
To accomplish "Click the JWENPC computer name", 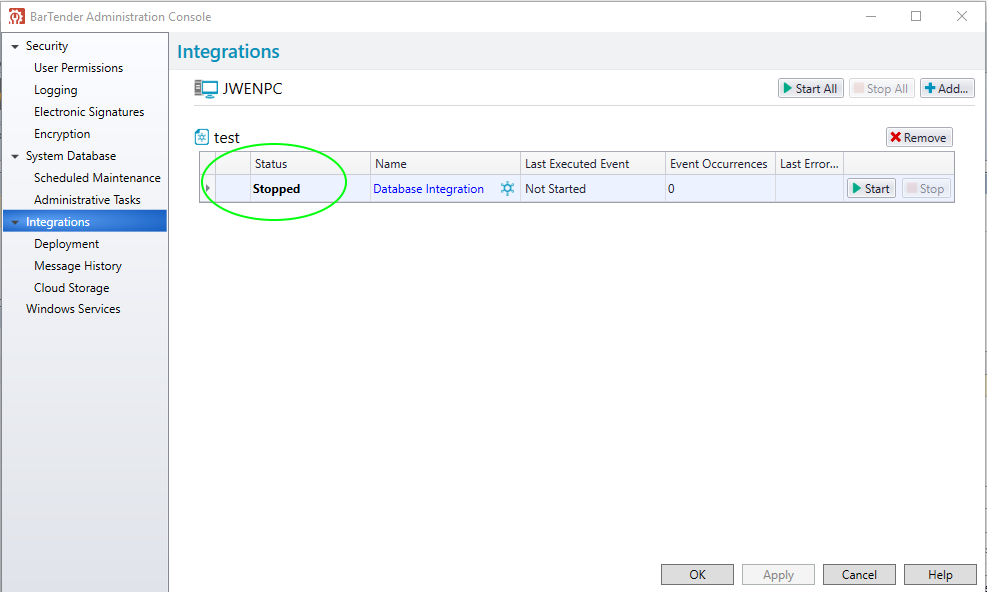I will [252, 89].
